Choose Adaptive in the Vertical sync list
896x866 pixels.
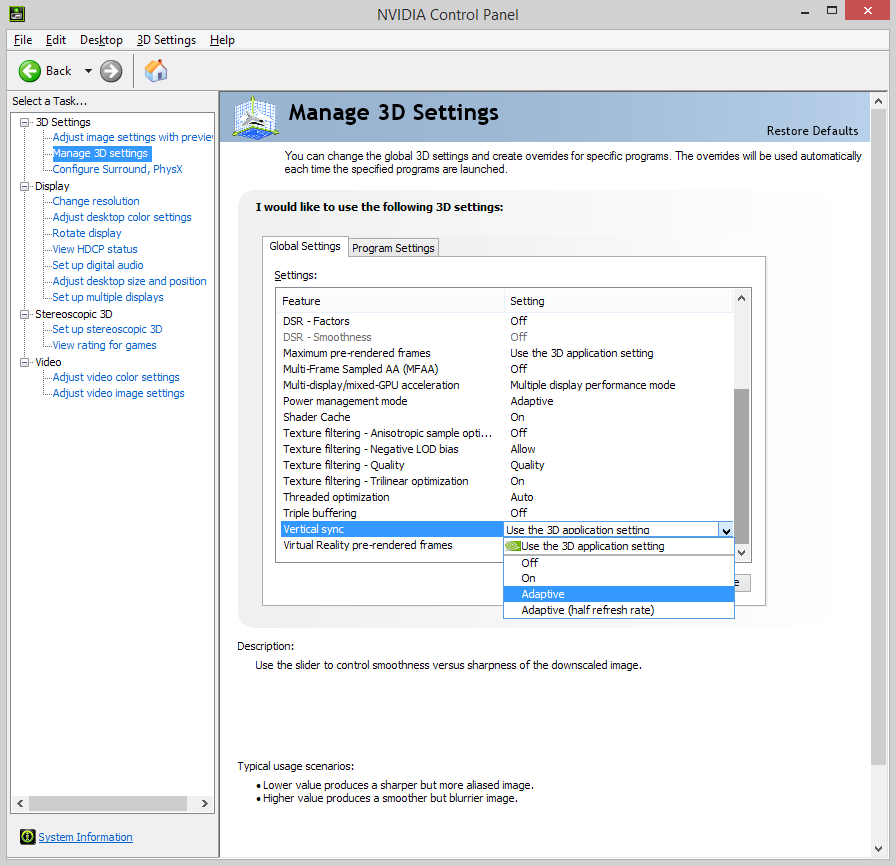619,594
